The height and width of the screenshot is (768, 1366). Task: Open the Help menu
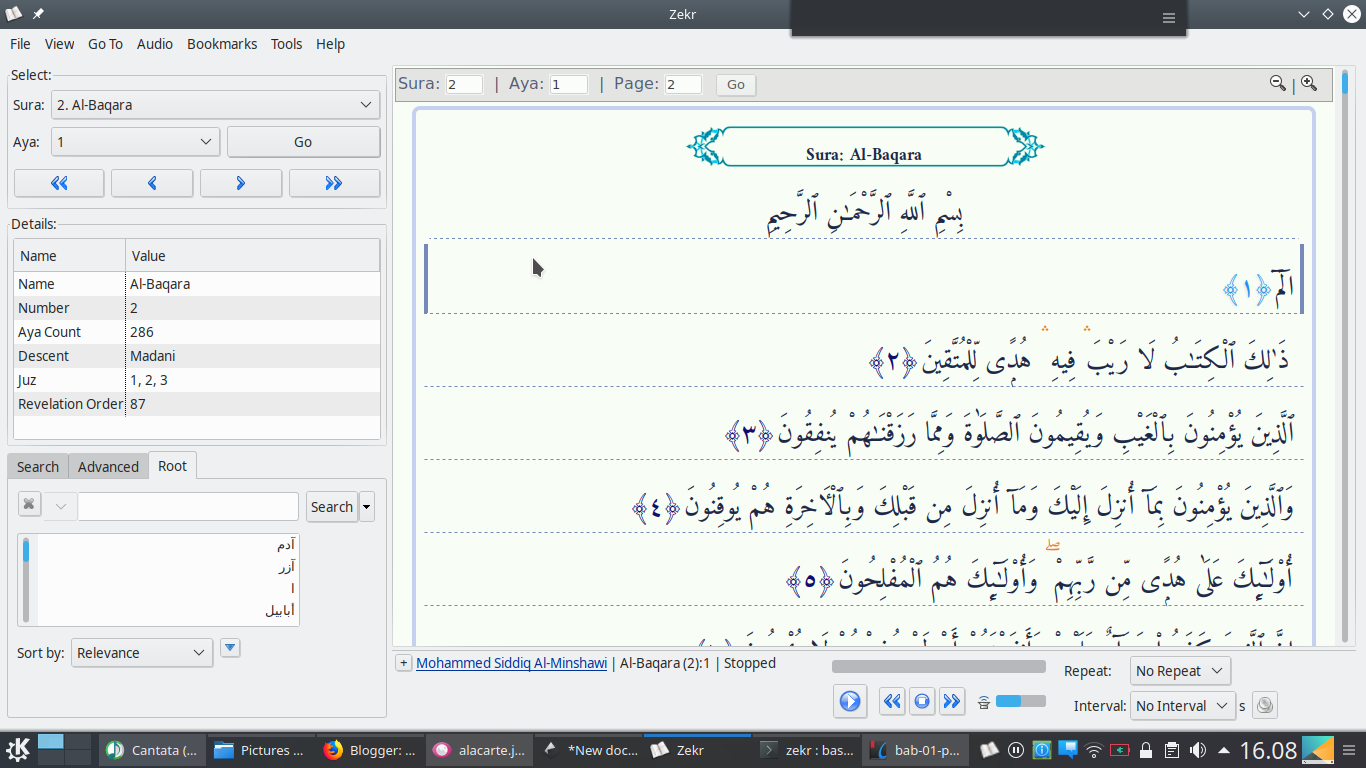point(330,44)
